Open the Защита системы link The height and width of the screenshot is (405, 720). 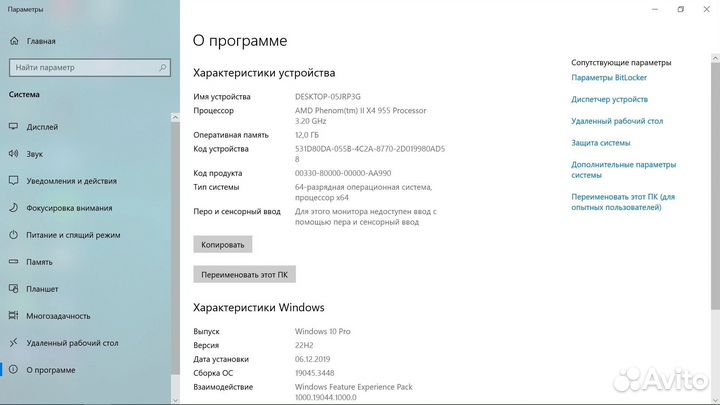click(x=601, y=143)
